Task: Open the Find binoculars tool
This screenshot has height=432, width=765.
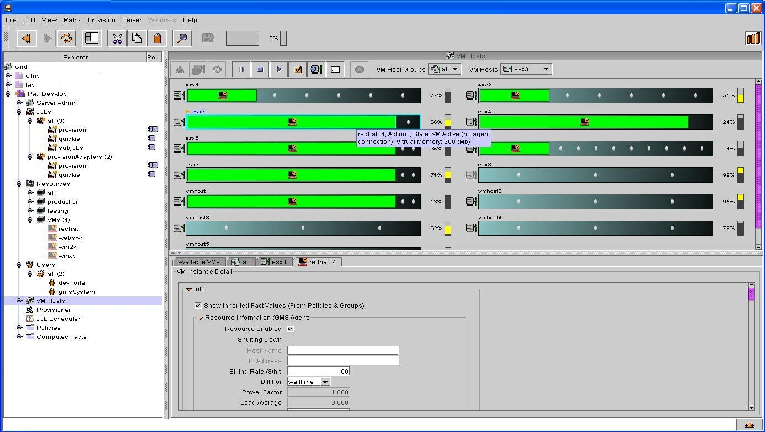Action: [x=117, y=38]
